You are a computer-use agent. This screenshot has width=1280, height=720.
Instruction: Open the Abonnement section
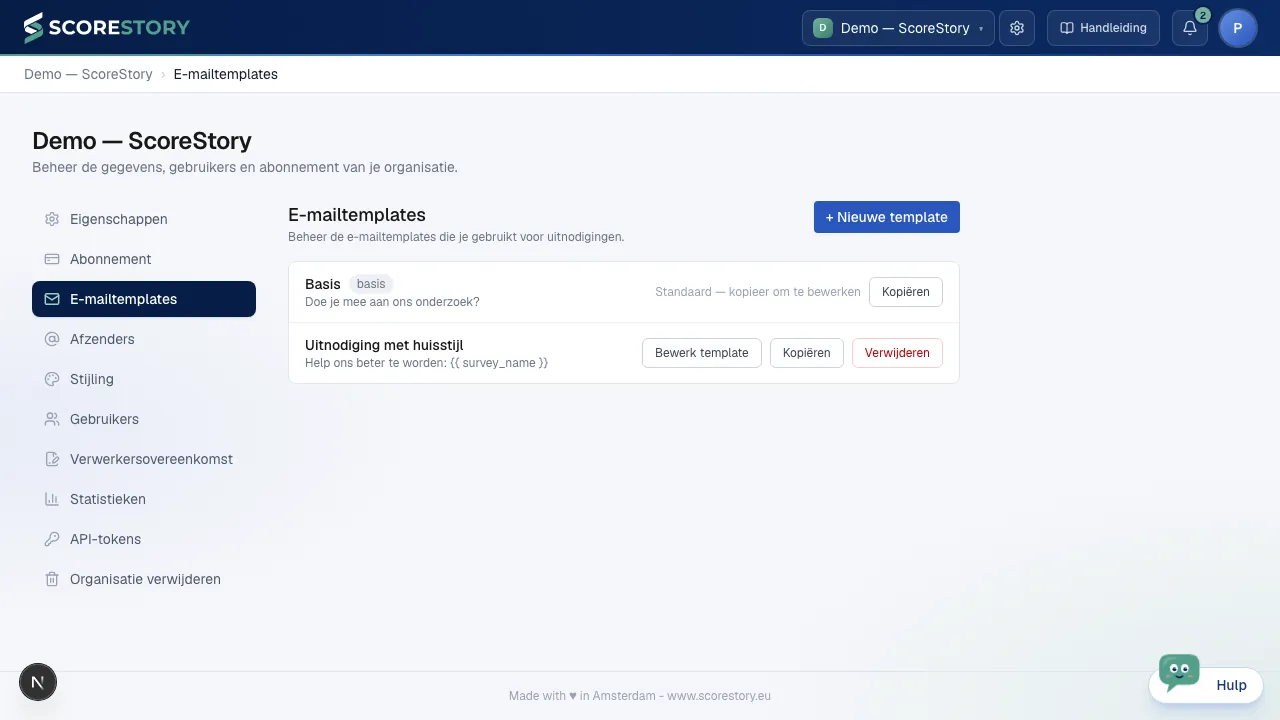click(144, 259)
